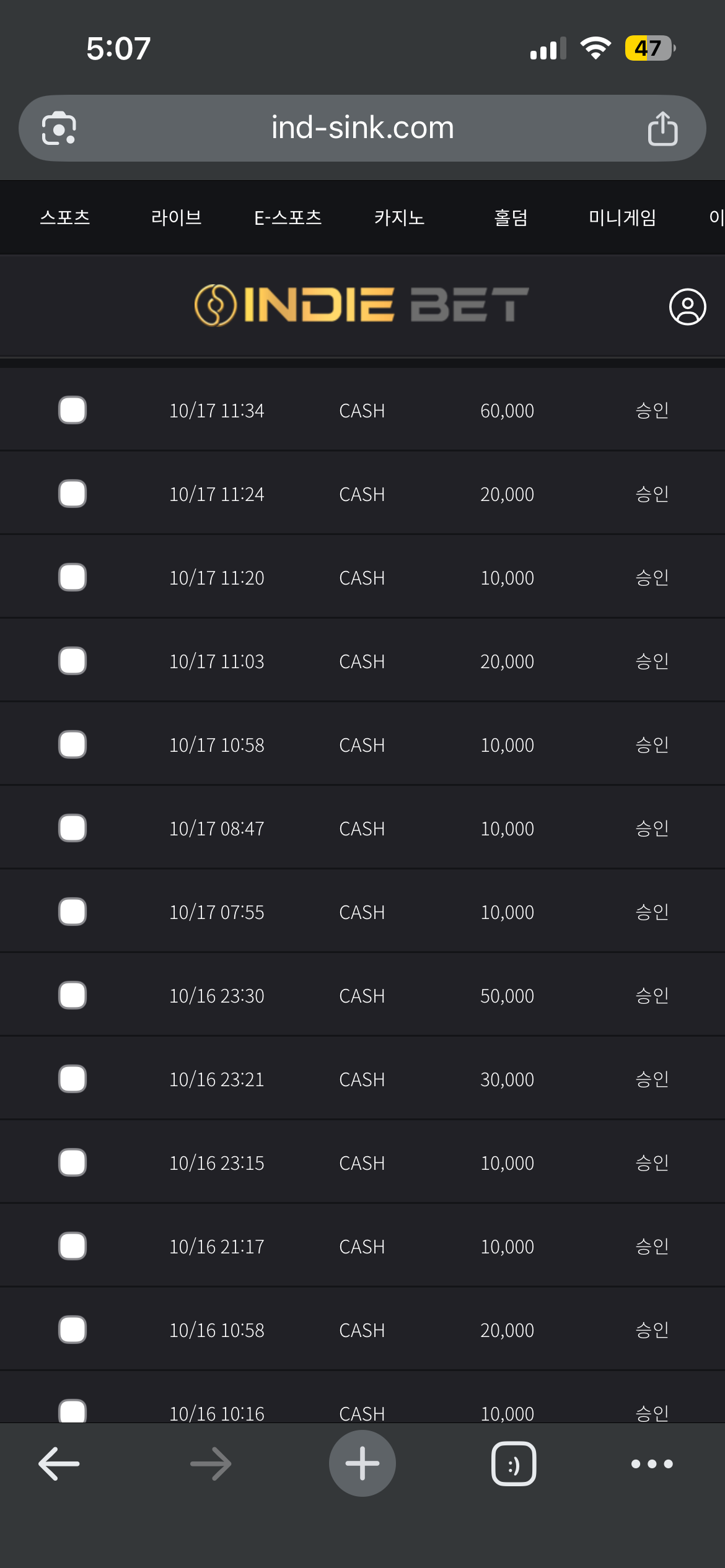Image resolution: width=725 pixels, height=1568 pixels.
Task: Mark the 10/16 21:17 row checkbox
Action: point(72,1246)
